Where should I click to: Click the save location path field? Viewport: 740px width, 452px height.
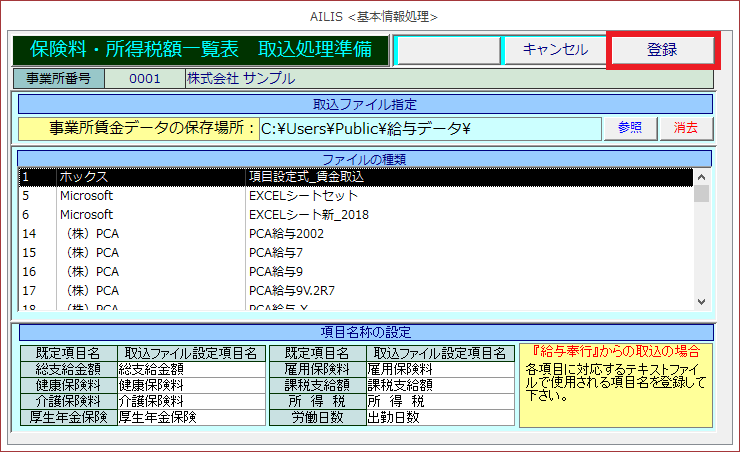428,128
